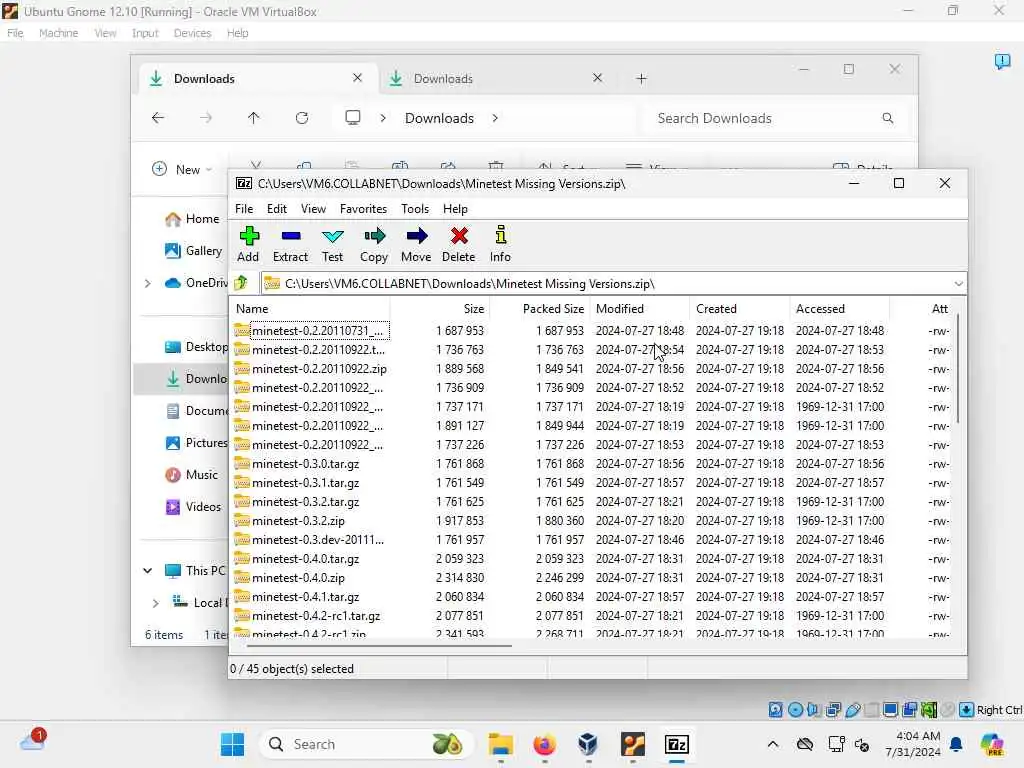This screenshot has width=1024, height=768.
Task: Open Music folder in sidebar
Action: 191,475
